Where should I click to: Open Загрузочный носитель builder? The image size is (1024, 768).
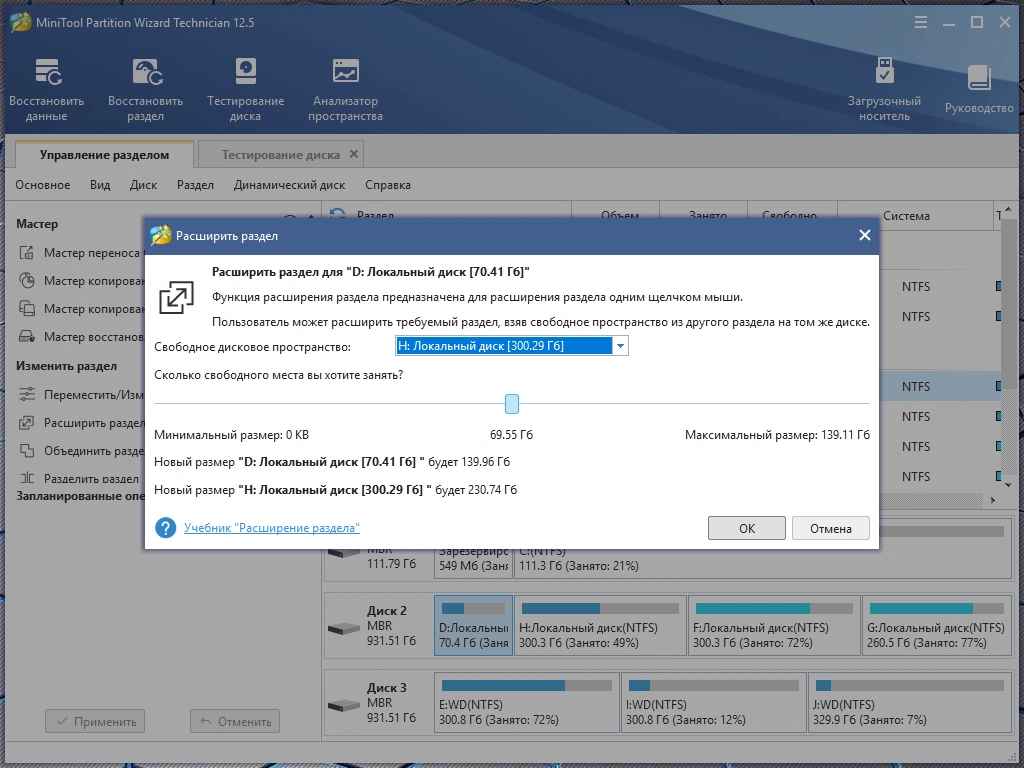click(884, 89)
